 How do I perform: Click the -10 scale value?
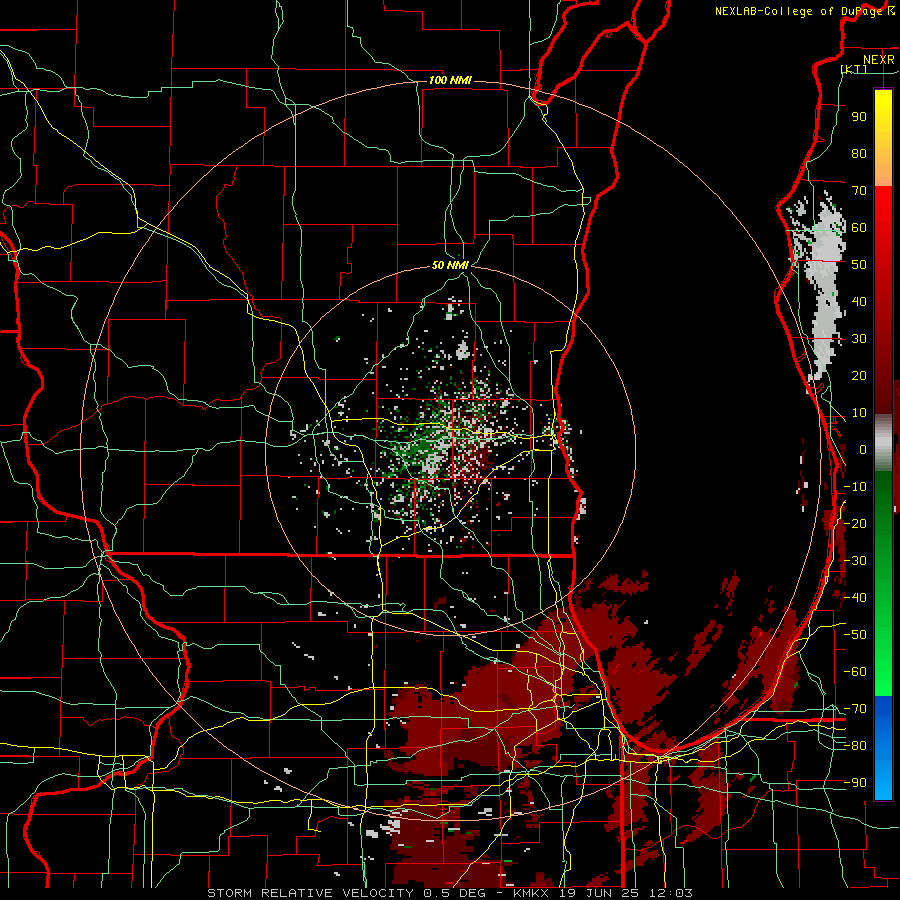click(855, 487)
